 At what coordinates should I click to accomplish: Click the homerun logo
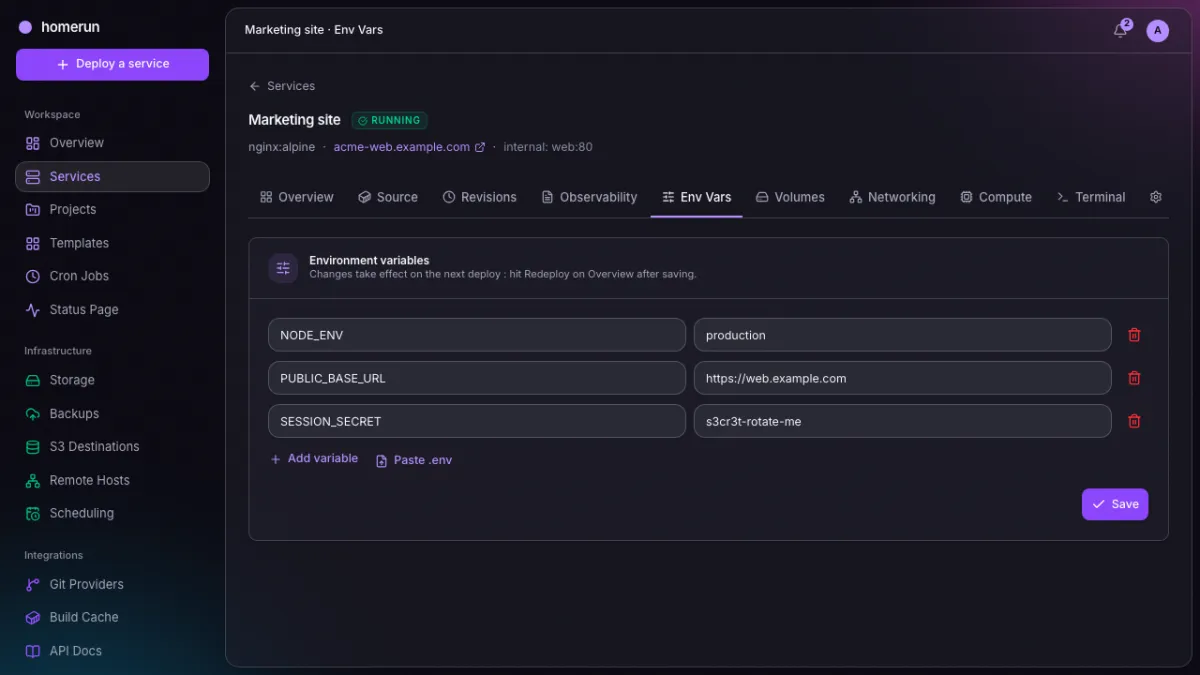click(x=59, y=27)
